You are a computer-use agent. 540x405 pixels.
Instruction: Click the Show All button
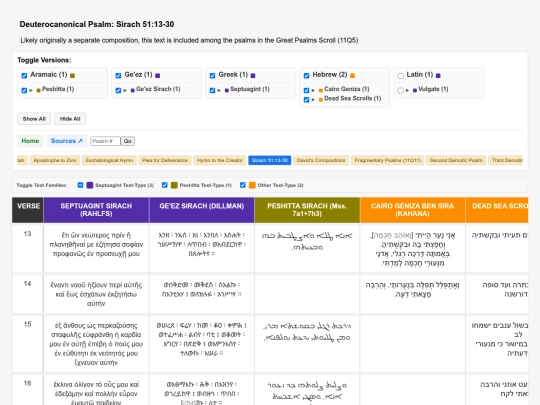[x=34, y=119]
